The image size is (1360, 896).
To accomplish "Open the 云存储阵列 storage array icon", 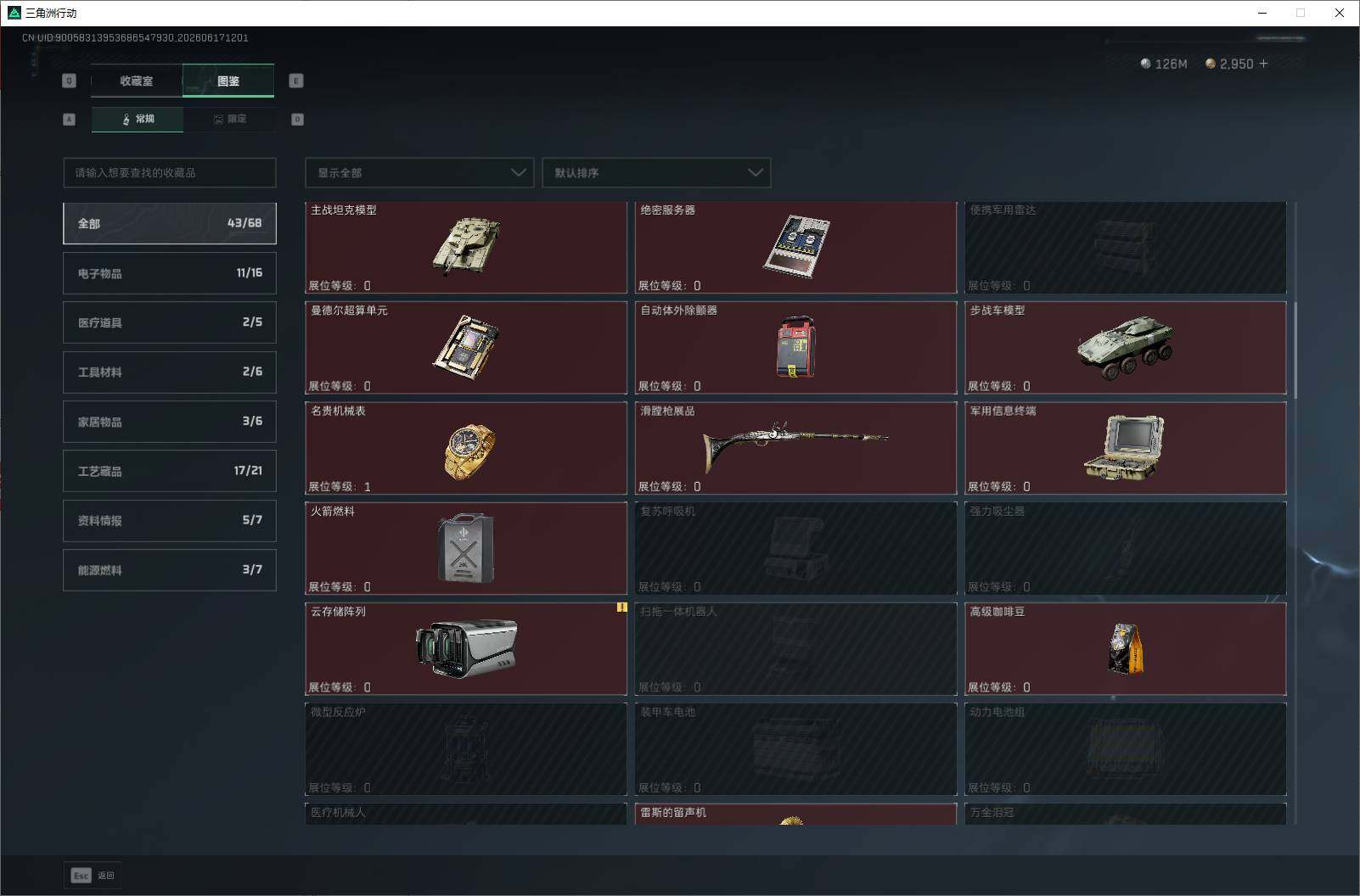I will point(466,648).
